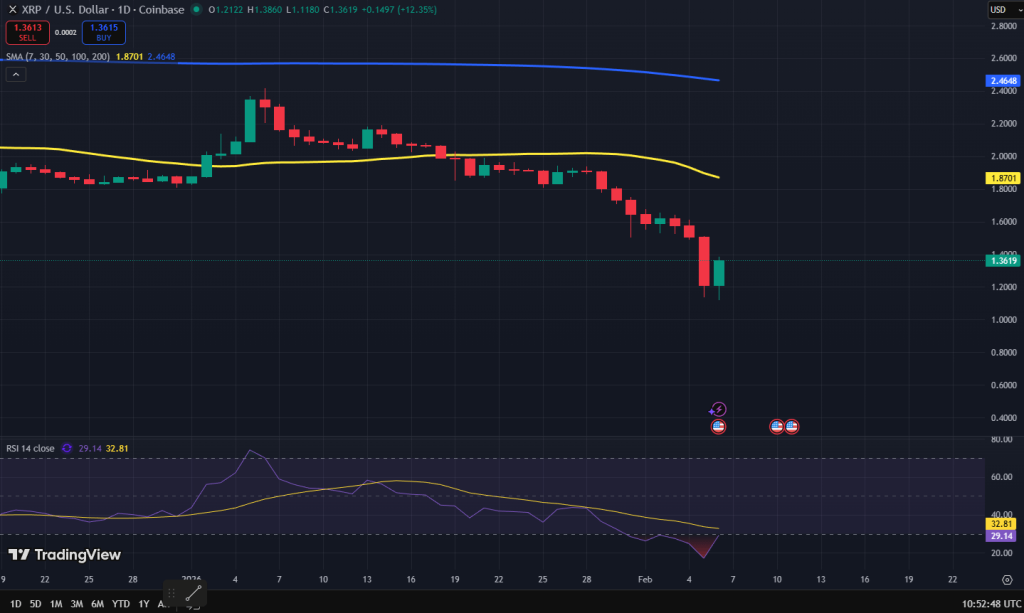Select the 1Y time range
Screen dimensions: 1024x613
pyautogui.click(x=144, y=604)
